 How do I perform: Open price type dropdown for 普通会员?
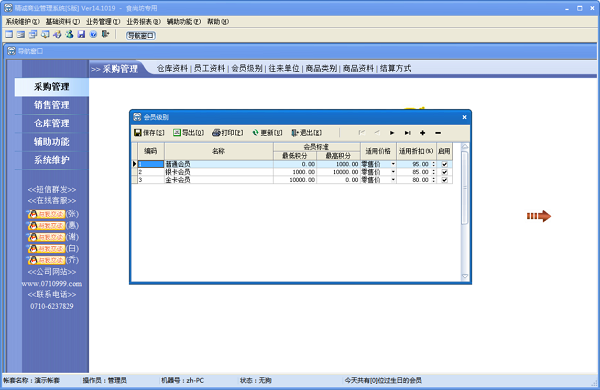[x=393, y=164]
